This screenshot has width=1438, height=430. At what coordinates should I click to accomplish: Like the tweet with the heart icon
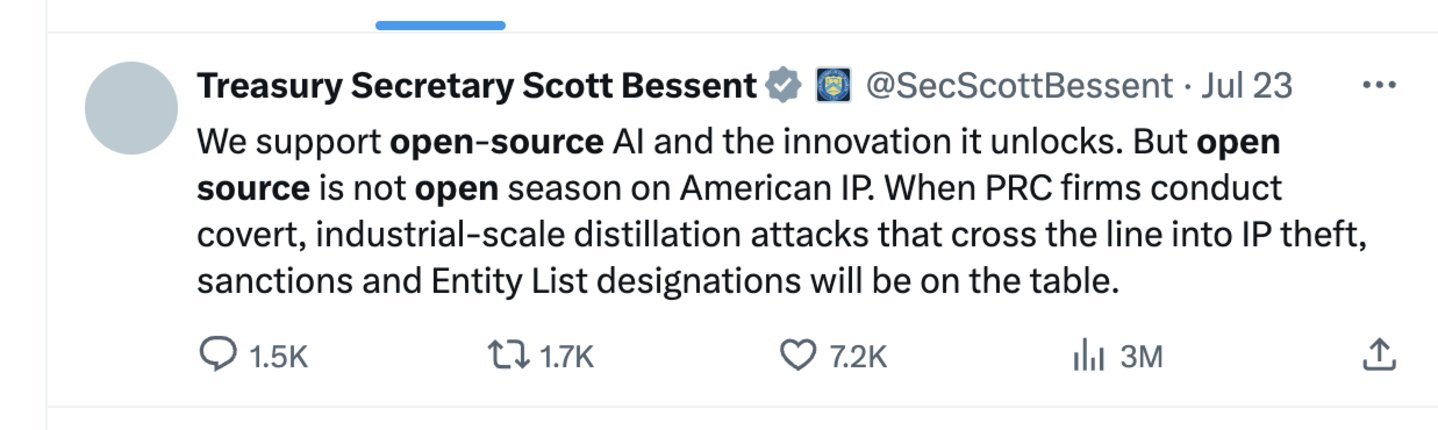(x=797, y=356)
